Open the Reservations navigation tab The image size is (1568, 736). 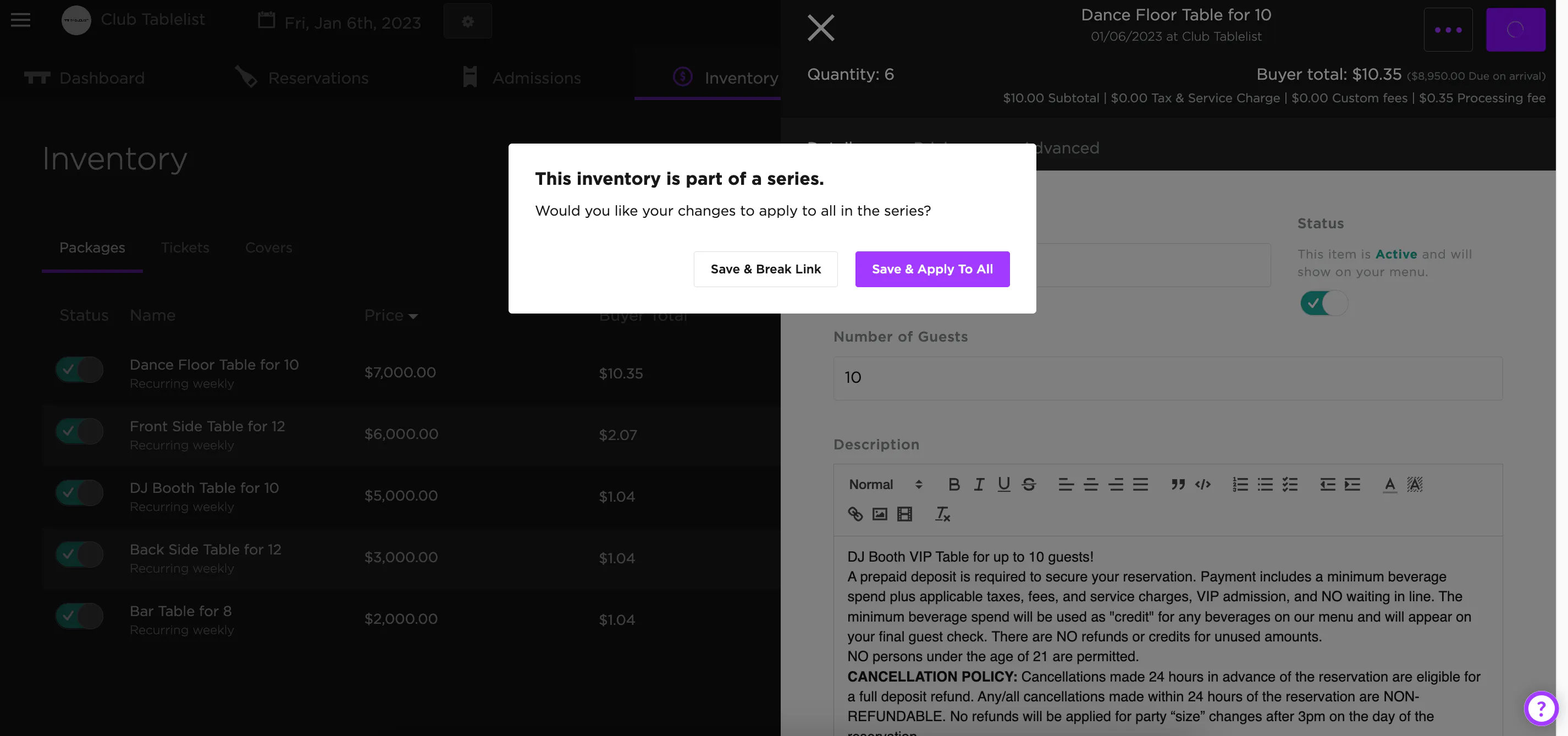click(318, 78)
